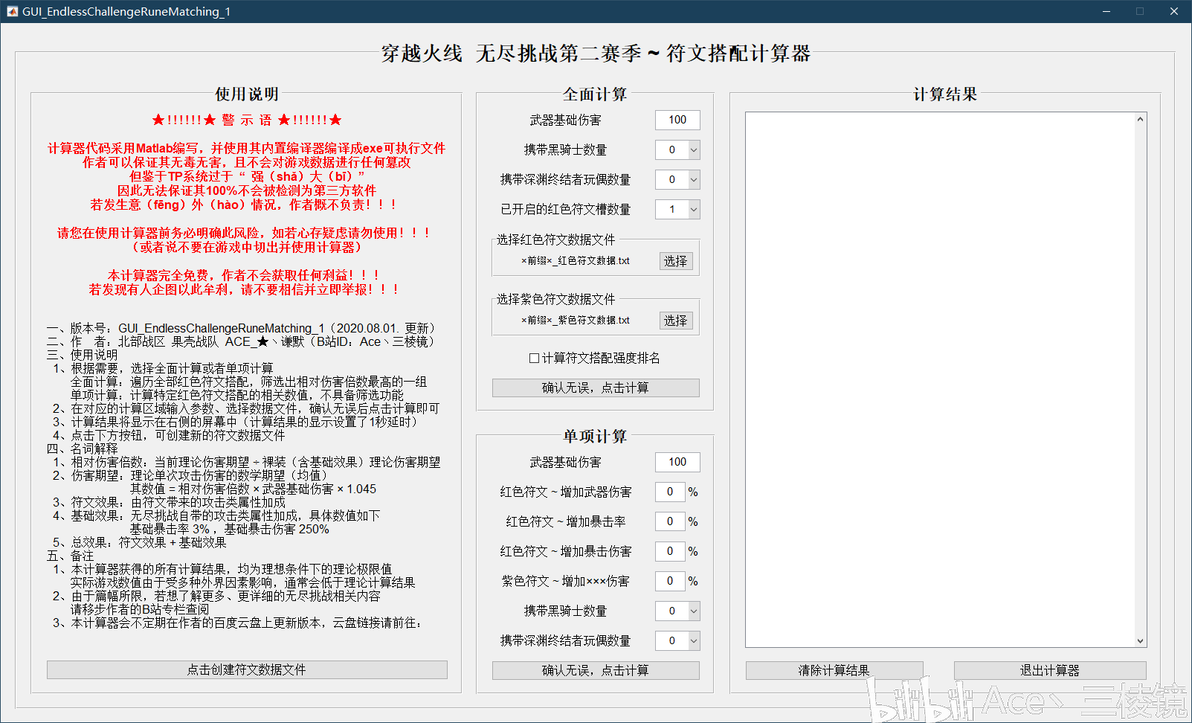Click 点击创建符文数据文件 button

click(x=247, y=670)
